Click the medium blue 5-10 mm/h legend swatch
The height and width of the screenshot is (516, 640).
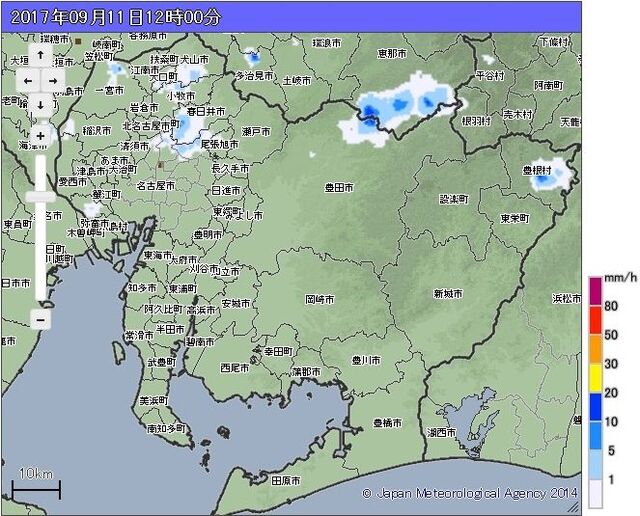point(596,436)
